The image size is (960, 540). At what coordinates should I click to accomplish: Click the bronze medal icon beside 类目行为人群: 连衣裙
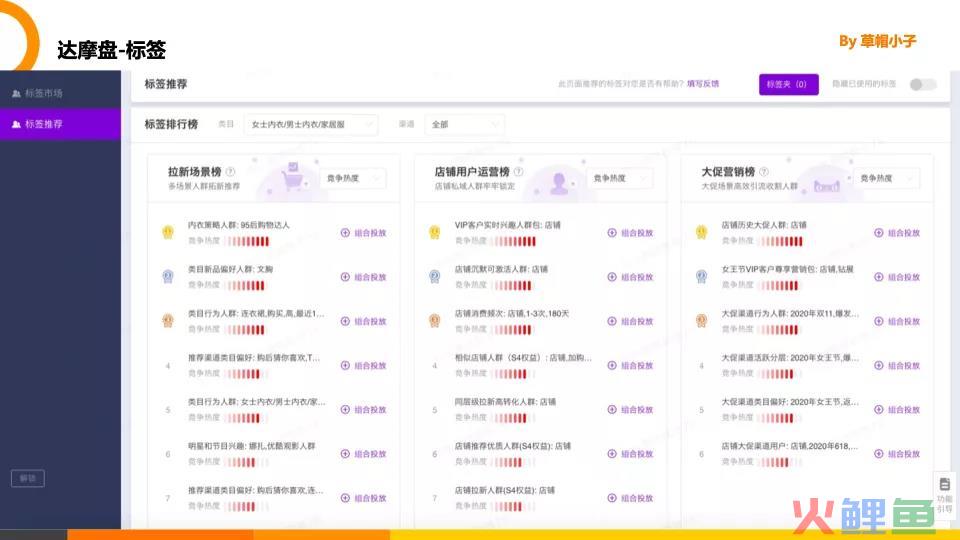168,321
